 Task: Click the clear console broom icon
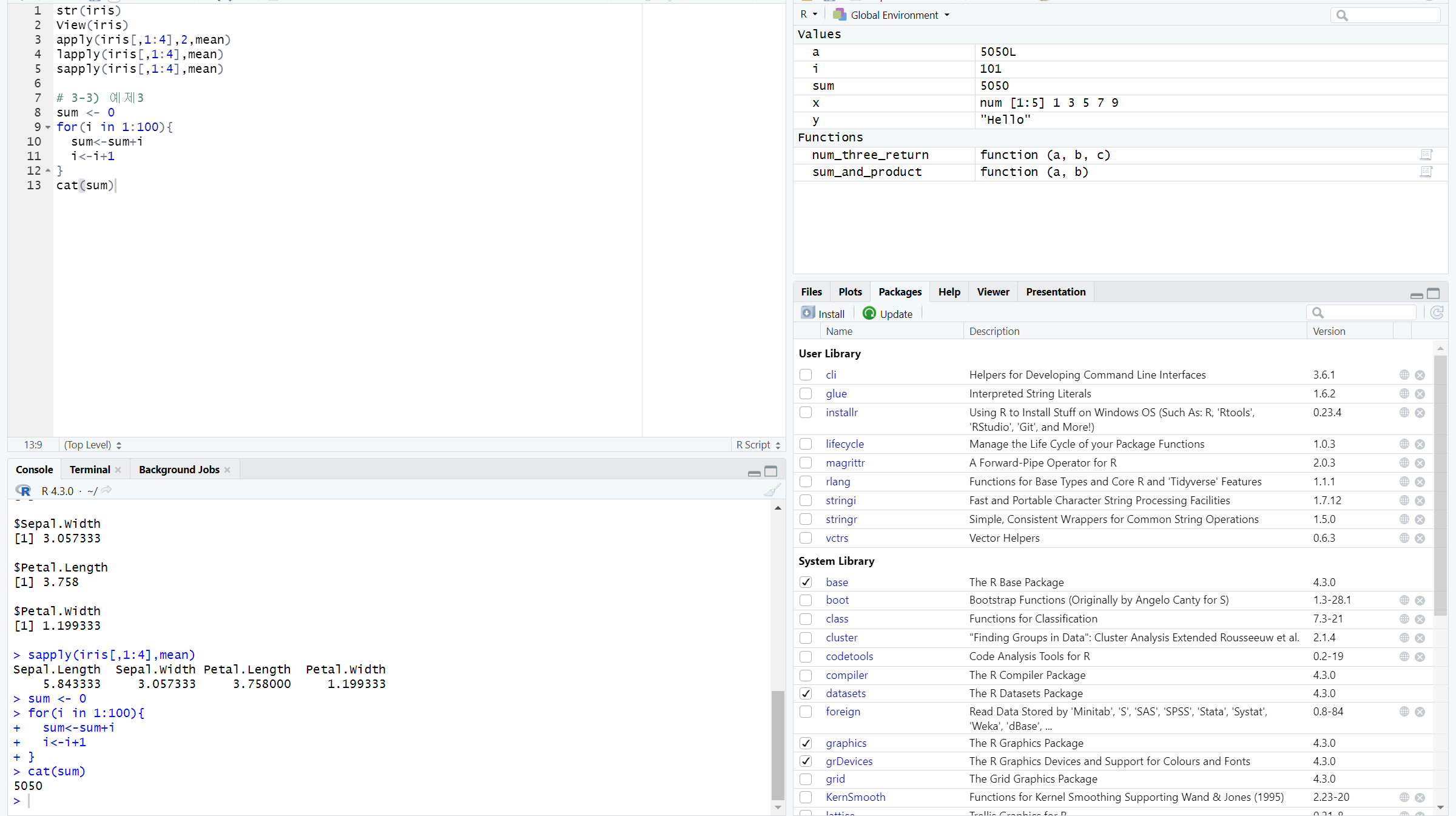[x=772, y=490]
